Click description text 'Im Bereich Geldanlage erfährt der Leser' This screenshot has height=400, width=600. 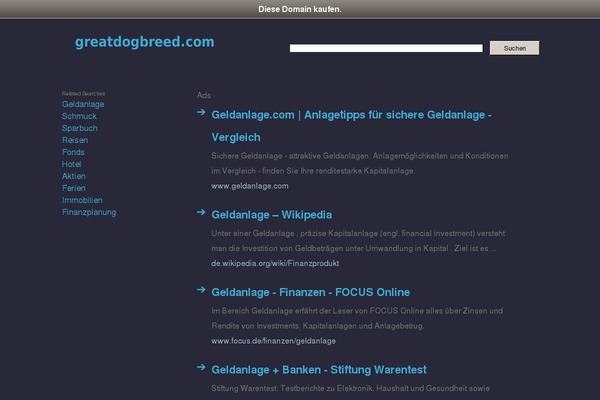click(357, 318)
